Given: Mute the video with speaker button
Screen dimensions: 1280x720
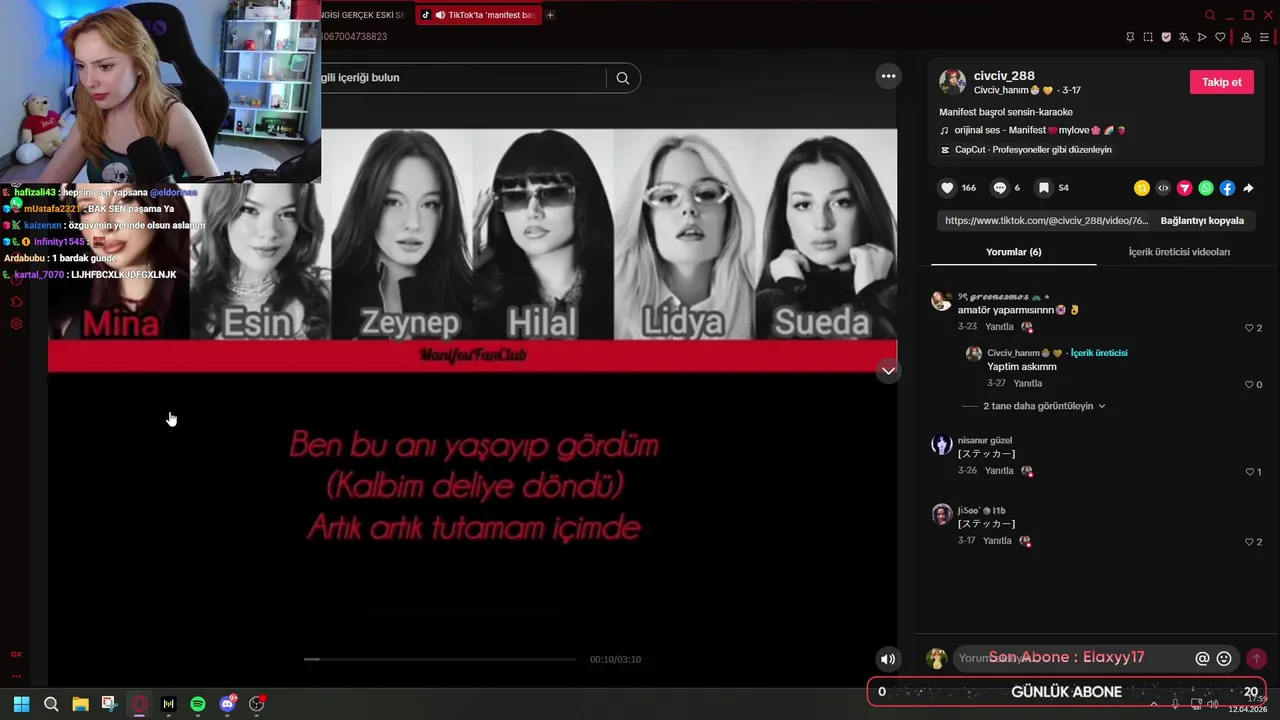Looking at the screenshot, I should (x=887, y=658).
